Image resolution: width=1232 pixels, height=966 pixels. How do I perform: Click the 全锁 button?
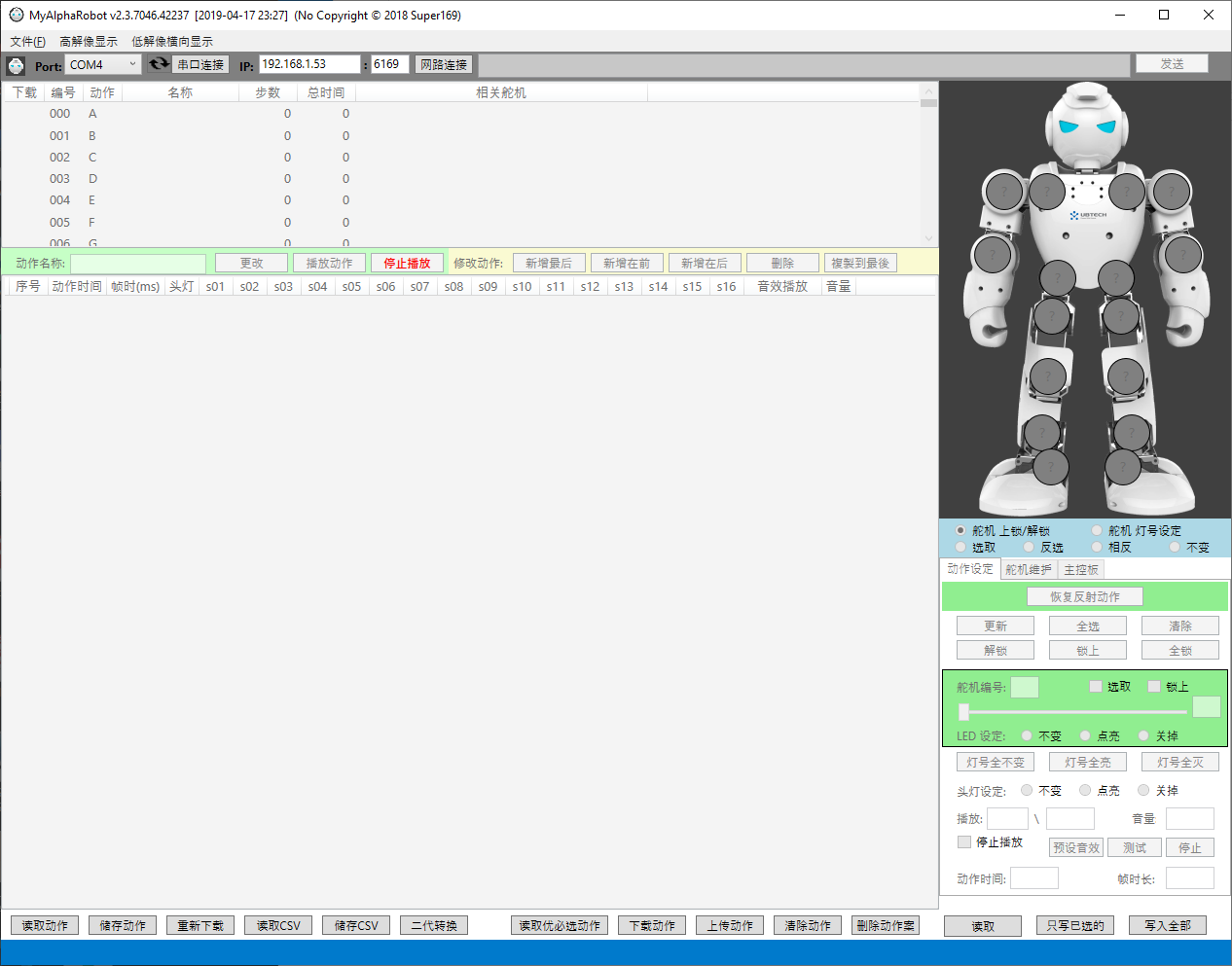point(1180,650)
